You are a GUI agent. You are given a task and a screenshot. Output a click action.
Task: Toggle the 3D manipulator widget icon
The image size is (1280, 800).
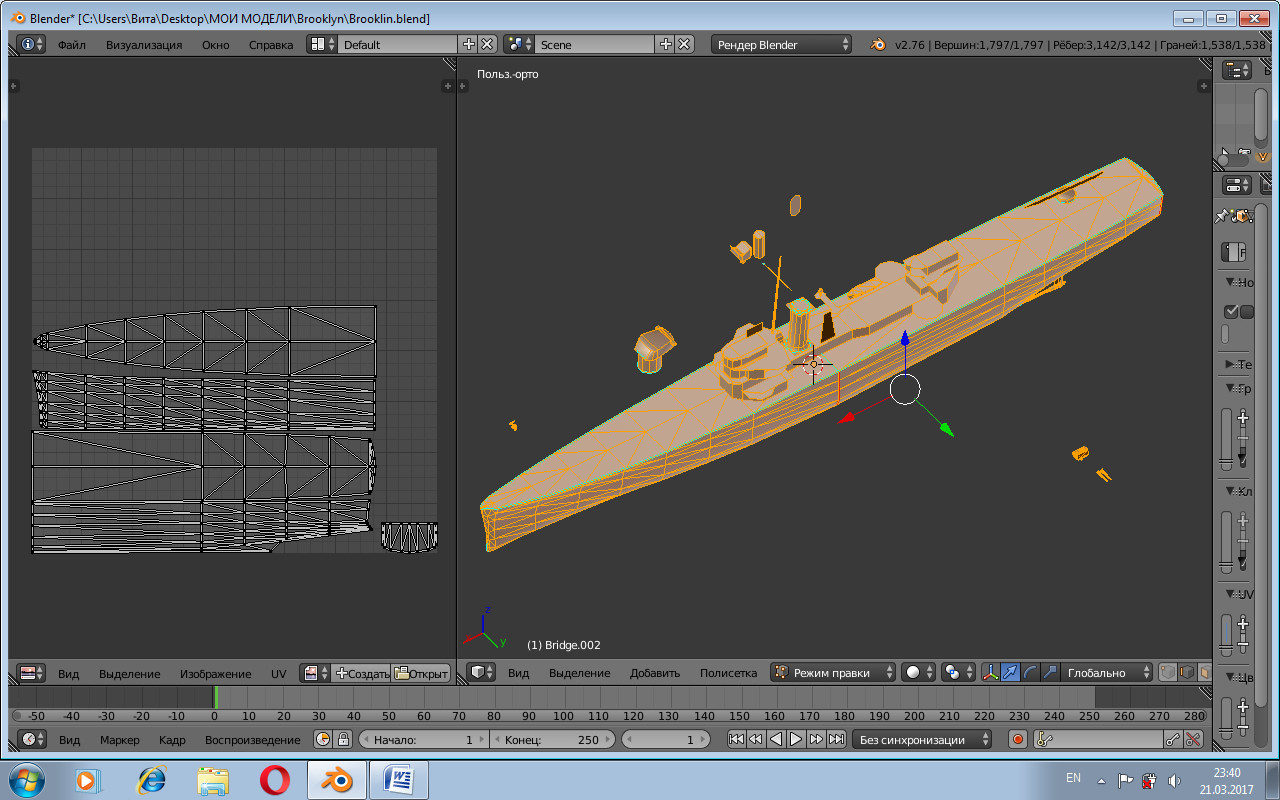(990, 673)
